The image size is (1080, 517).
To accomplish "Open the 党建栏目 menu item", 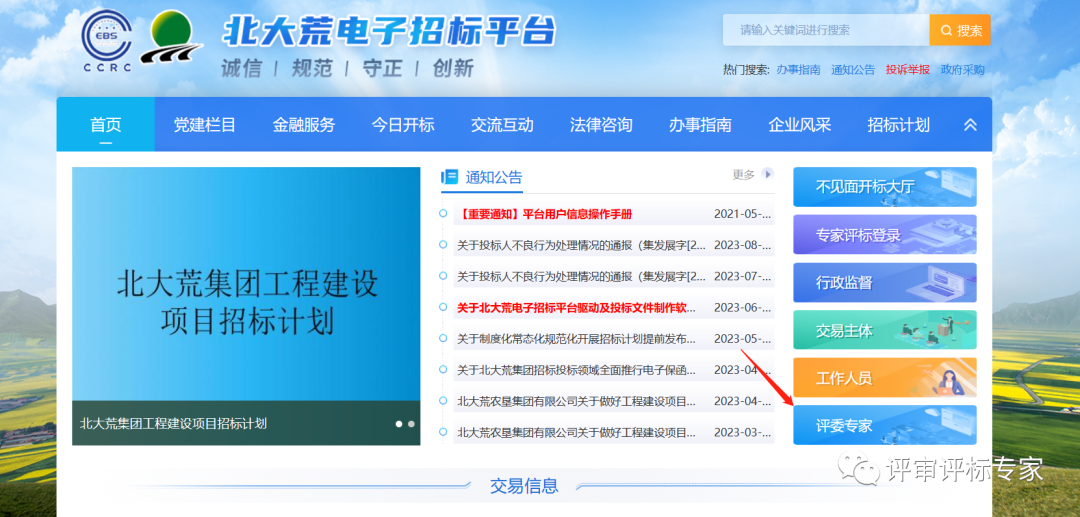I will pos(205,125).
